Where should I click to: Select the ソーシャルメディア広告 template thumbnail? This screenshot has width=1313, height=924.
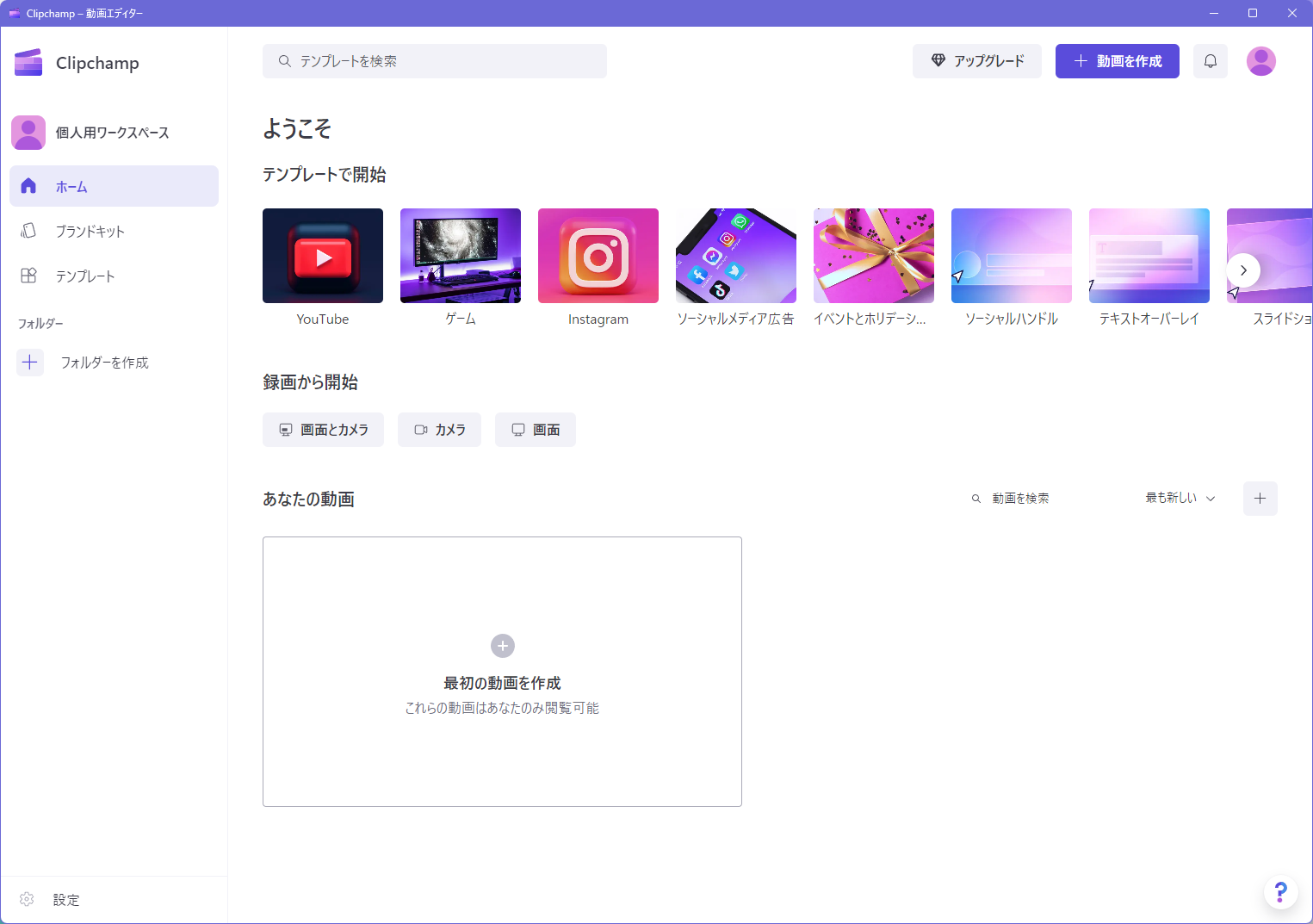(x=736, y=256)
